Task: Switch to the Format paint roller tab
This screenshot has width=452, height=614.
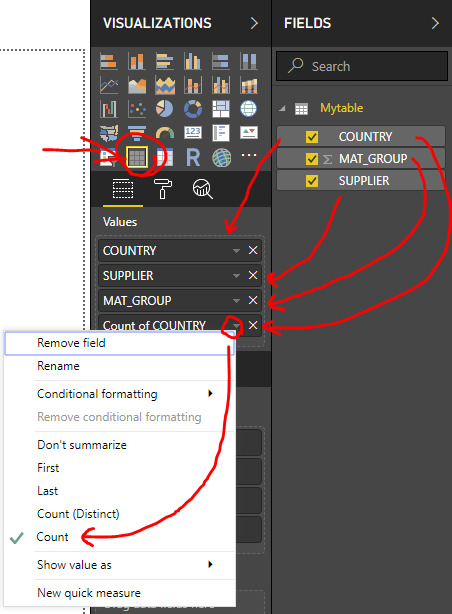Action: pyautogui.click(x=163, y=189)
